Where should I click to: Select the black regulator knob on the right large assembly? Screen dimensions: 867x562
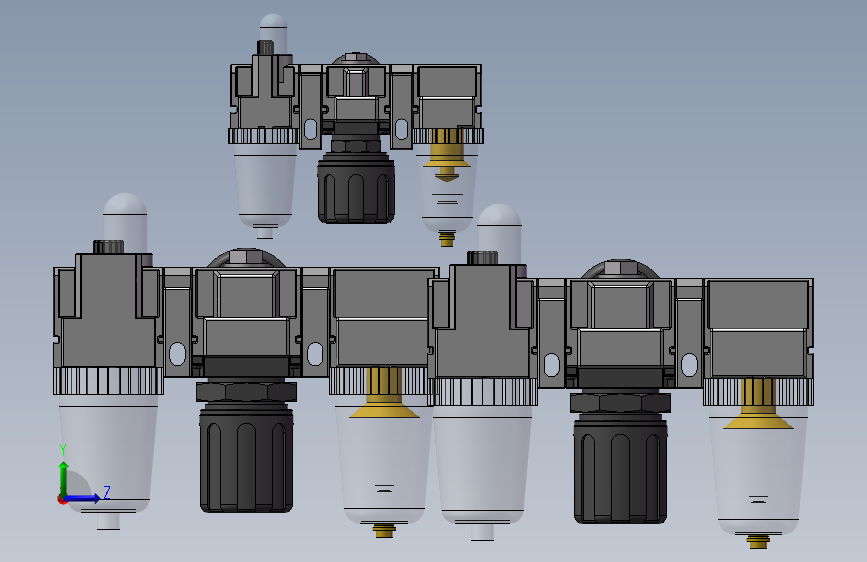[620, 469]
